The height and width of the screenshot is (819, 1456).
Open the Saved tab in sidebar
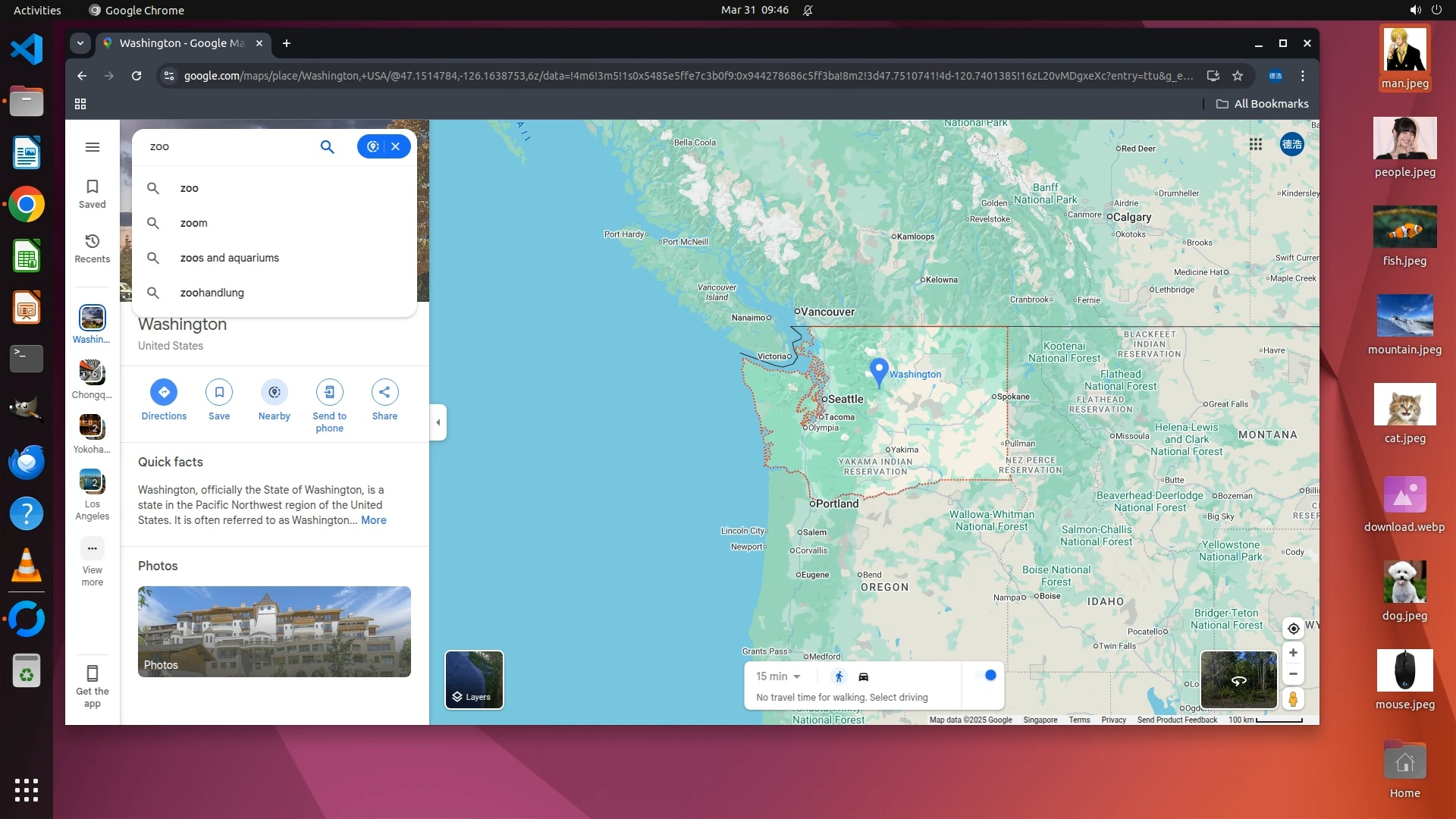93,193
